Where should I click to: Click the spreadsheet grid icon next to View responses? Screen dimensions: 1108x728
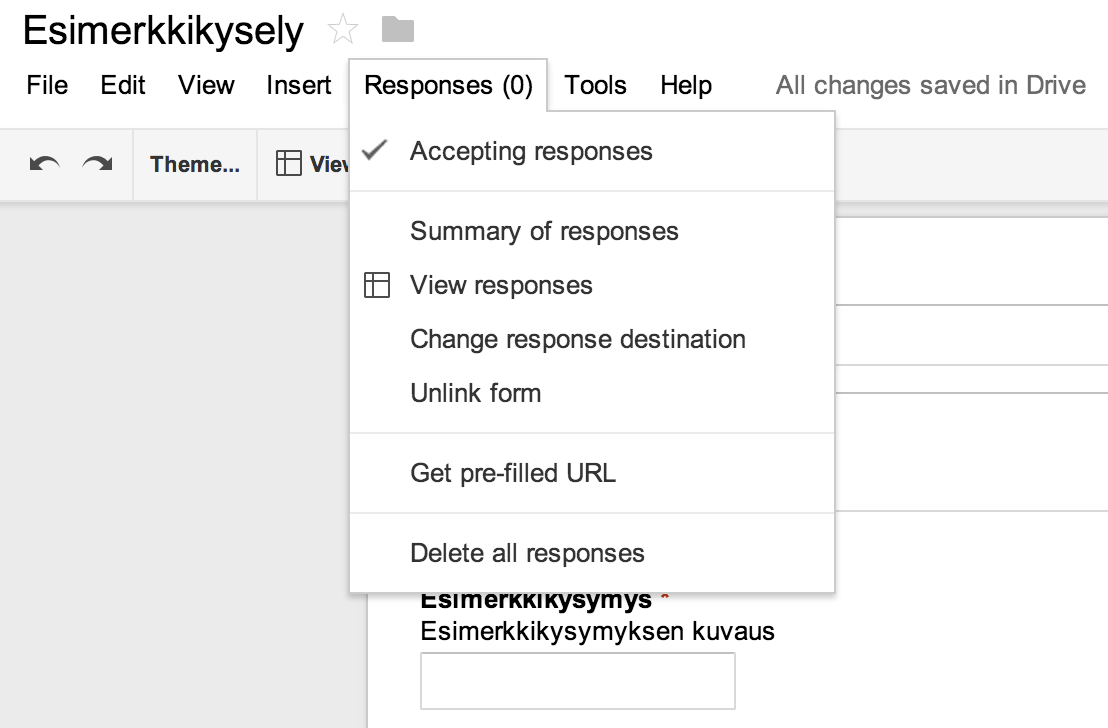[377, 285]
